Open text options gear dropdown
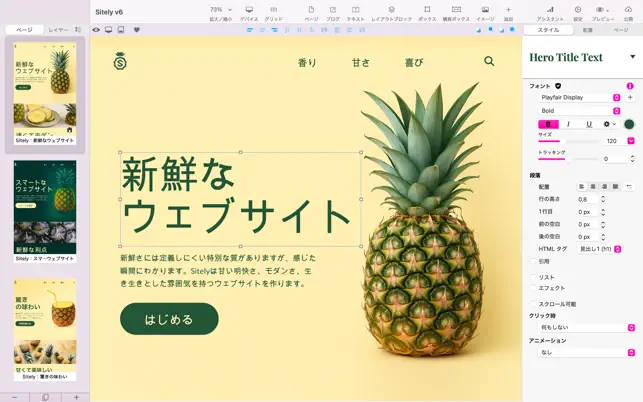The height and width of the screenshot is (402, 643). (x=609, y=124)
